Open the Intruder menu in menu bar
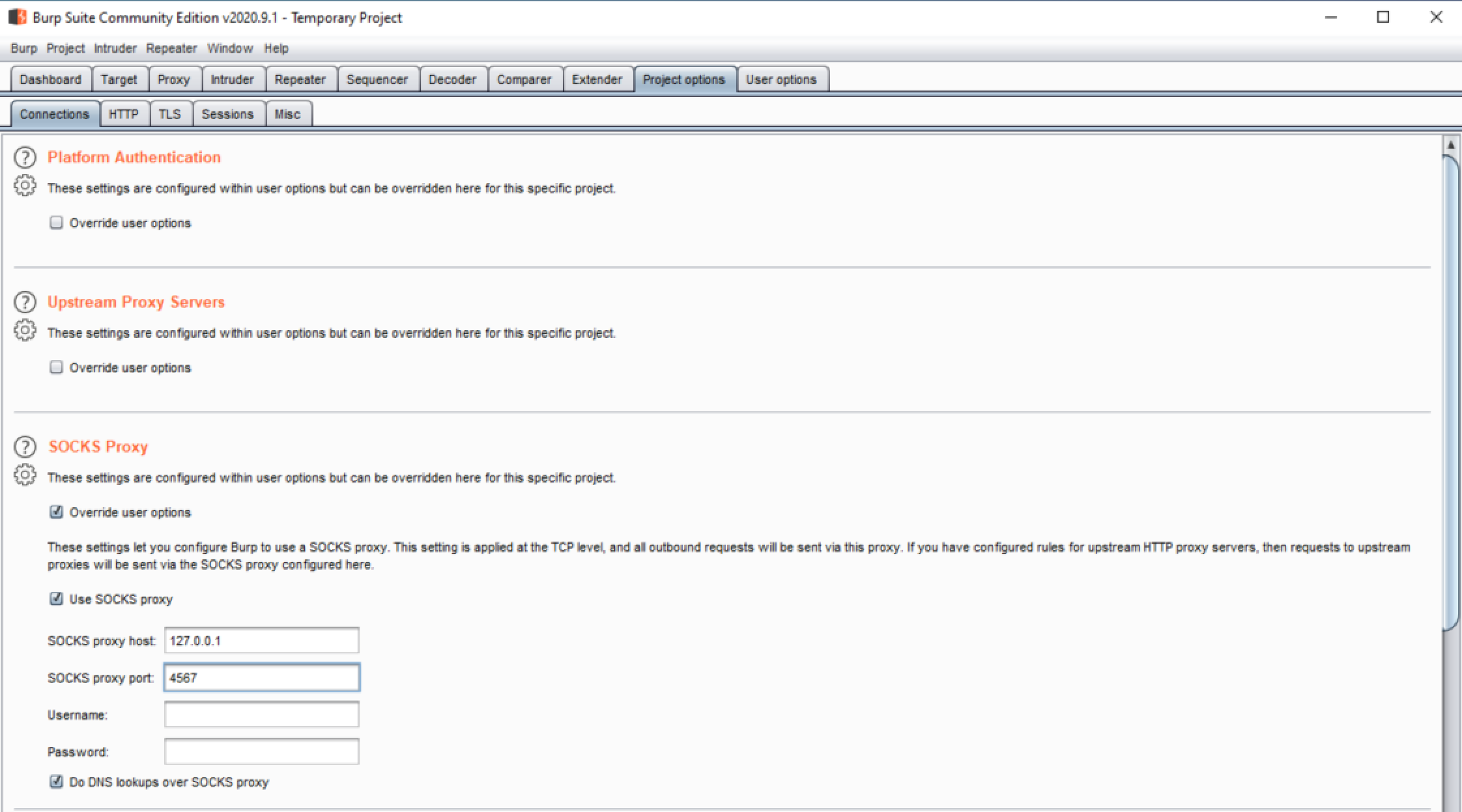 pos(115,48)
